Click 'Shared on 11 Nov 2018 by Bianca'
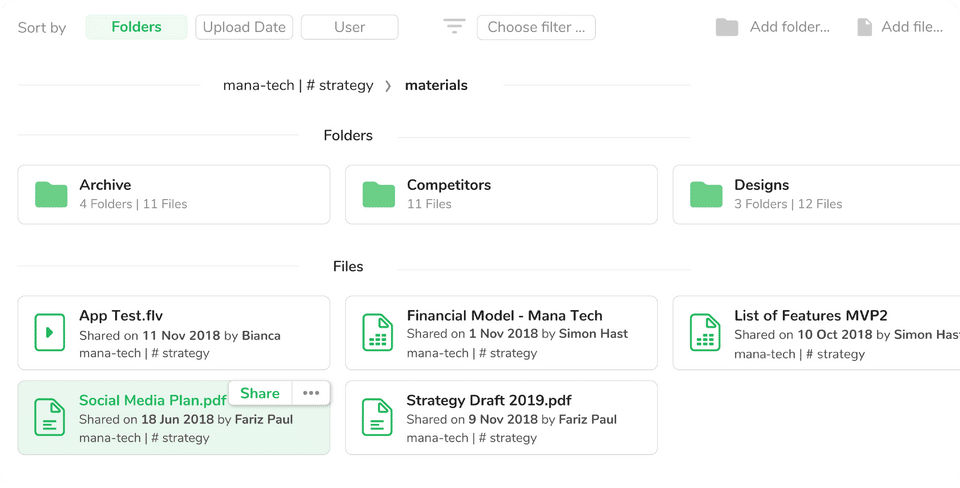The image size is (960, 488). tap(180, 336)
